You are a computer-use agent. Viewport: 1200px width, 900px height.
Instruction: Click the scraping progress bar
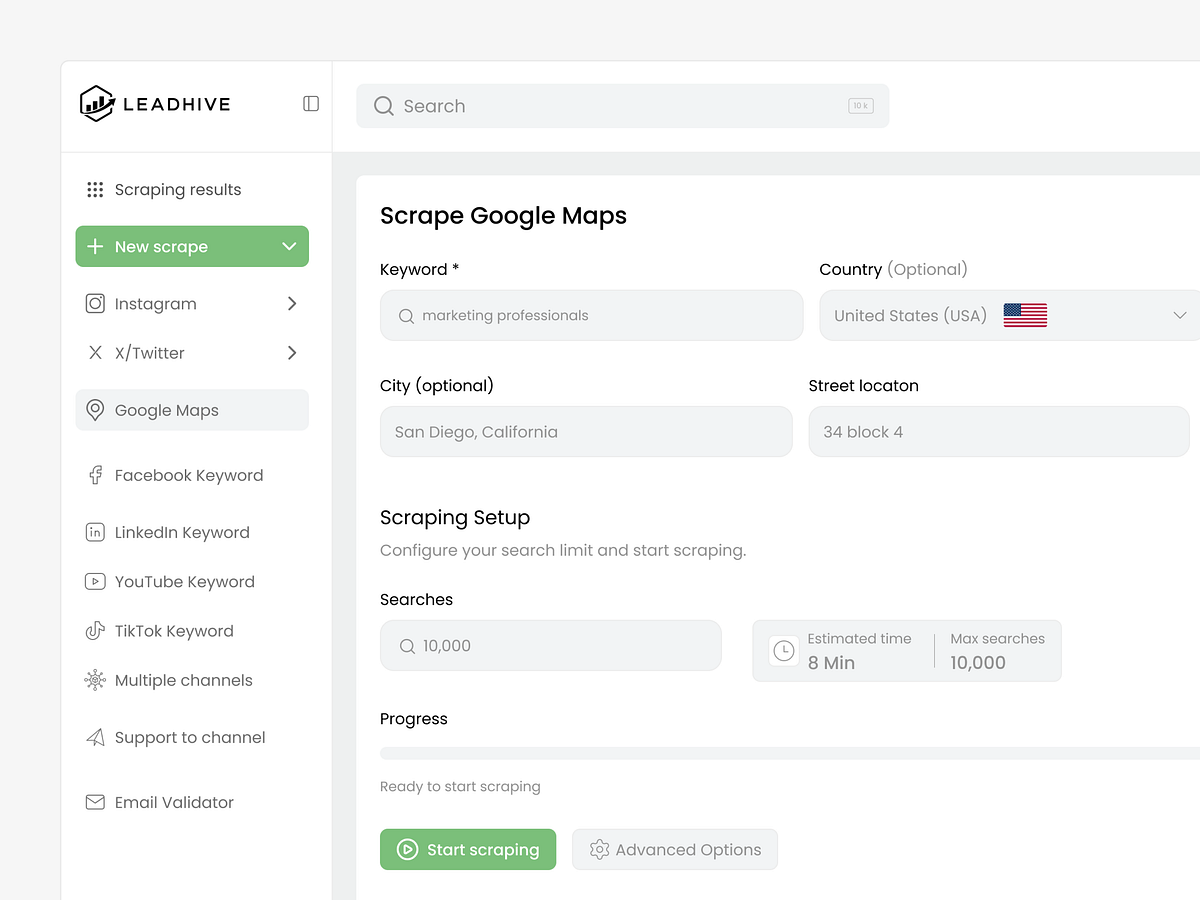(x=790, y=753)
